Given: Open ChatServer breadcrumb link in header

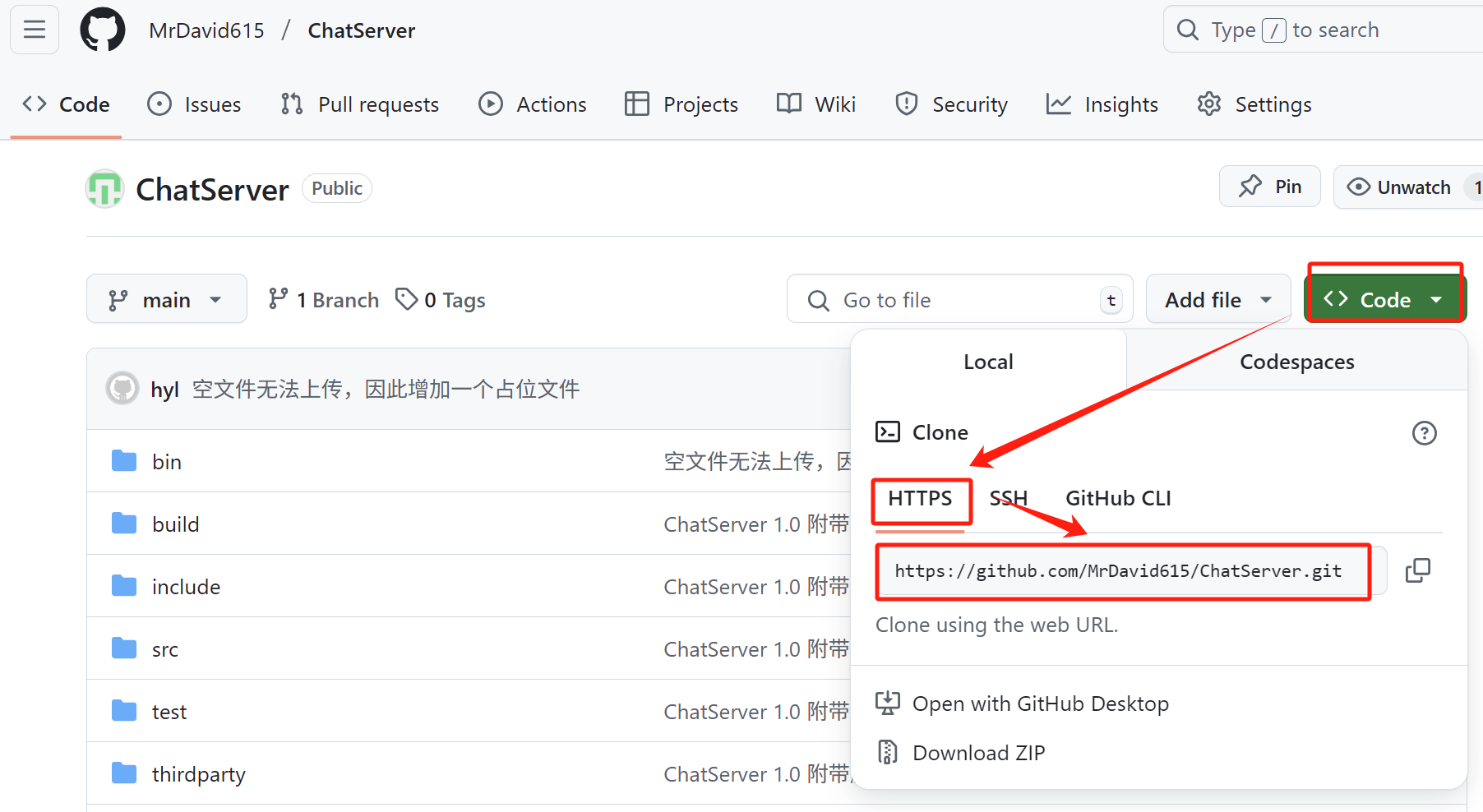Looking at the screenshot, I should point(361,30).
